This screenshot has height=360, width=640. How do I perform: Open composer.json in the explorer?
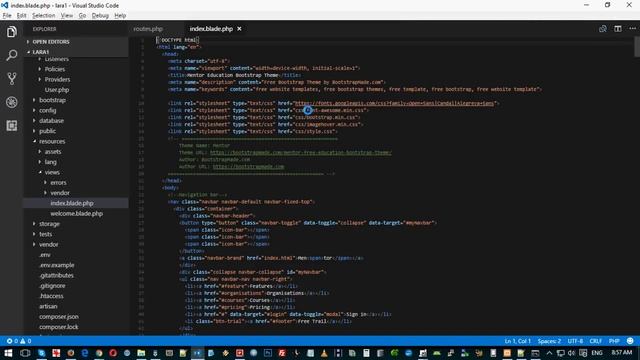click(59, 317)
